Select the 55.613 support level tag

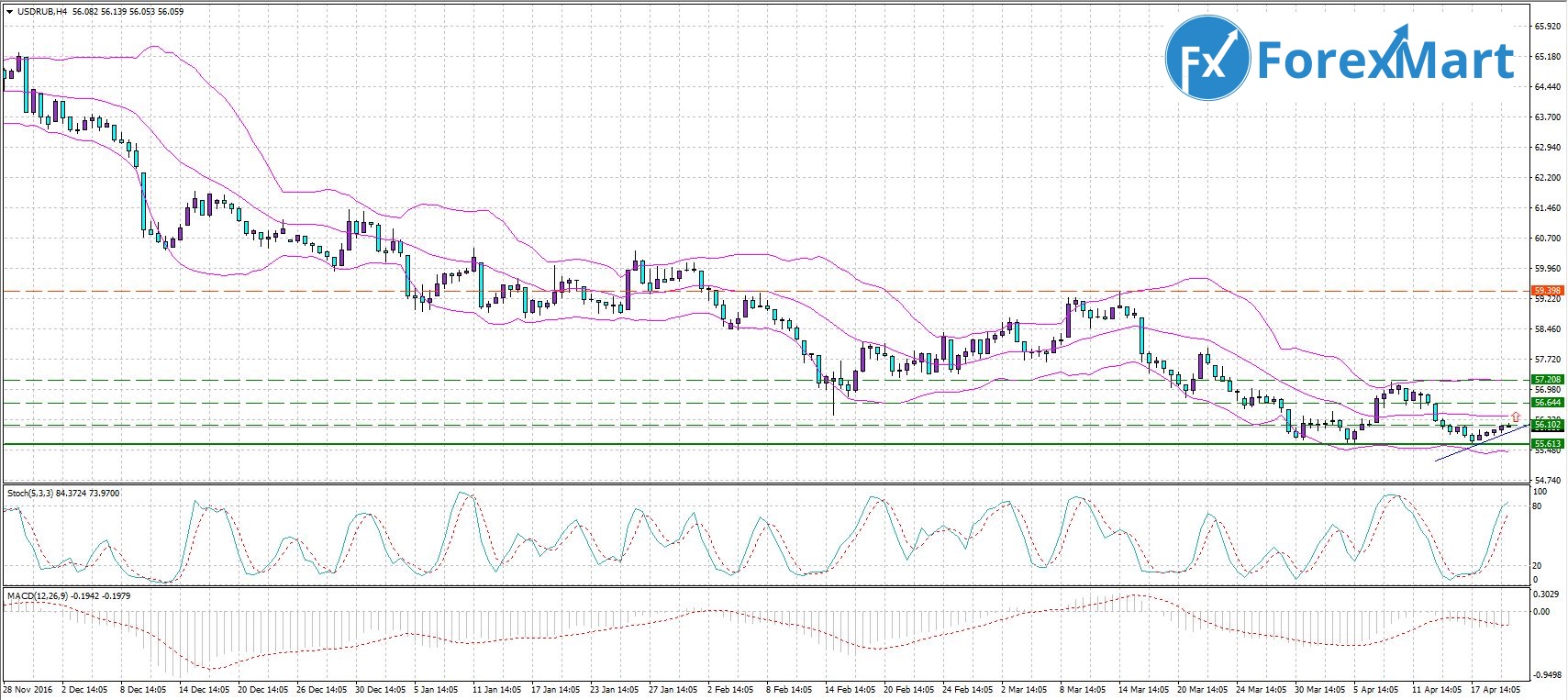pyautogui.click(x=1547, y=444)
